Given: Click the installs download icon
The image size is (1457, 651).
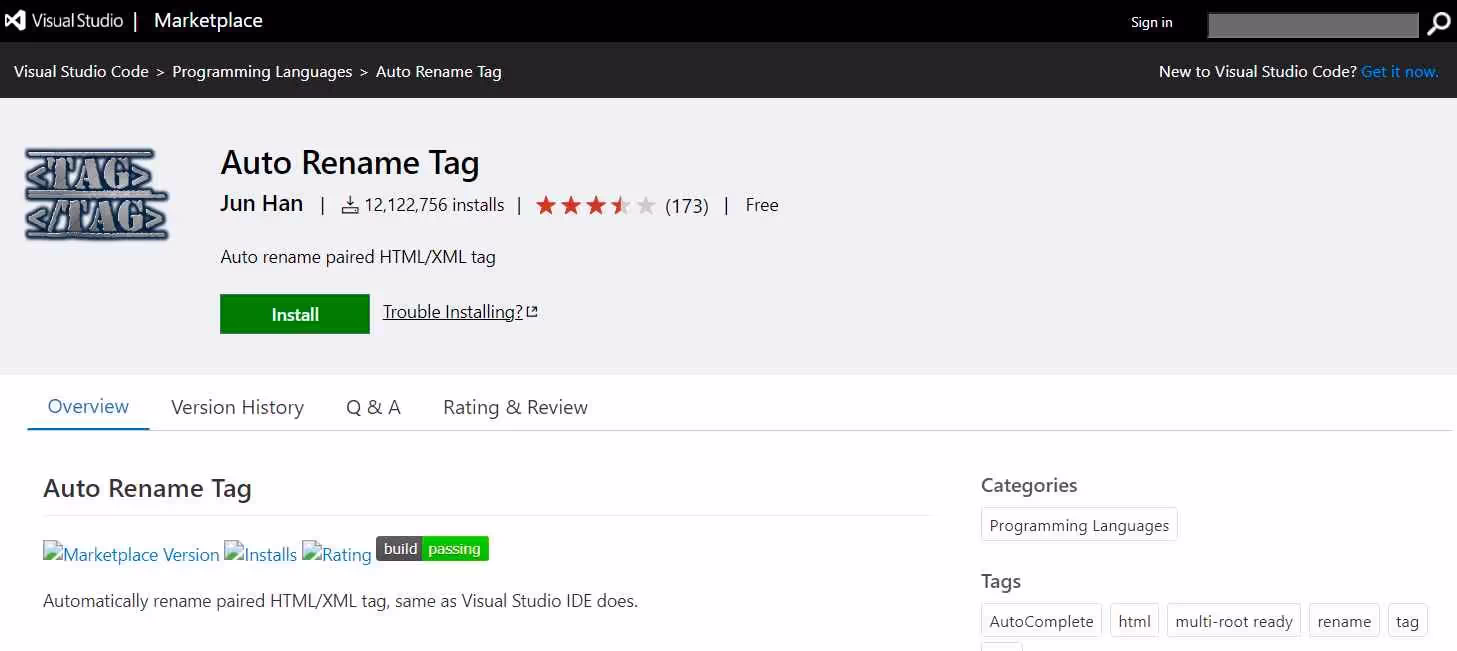Looking at the screenshot, I should tap(350, 206).
